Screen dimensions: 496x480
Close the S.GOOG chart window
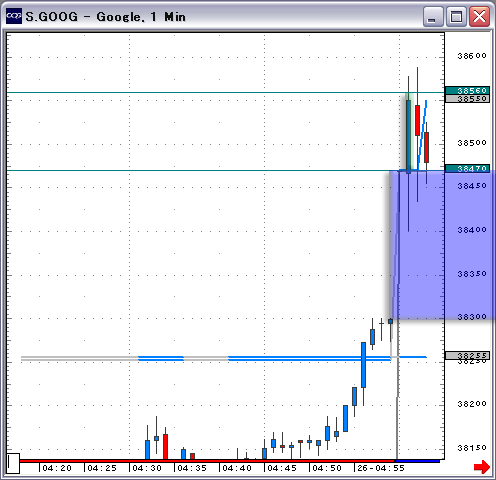(479, 16)
